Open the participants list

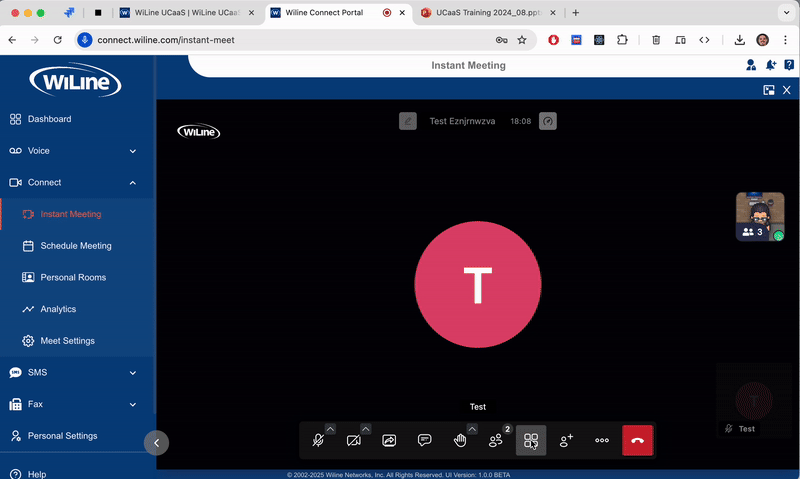[495, 440]
